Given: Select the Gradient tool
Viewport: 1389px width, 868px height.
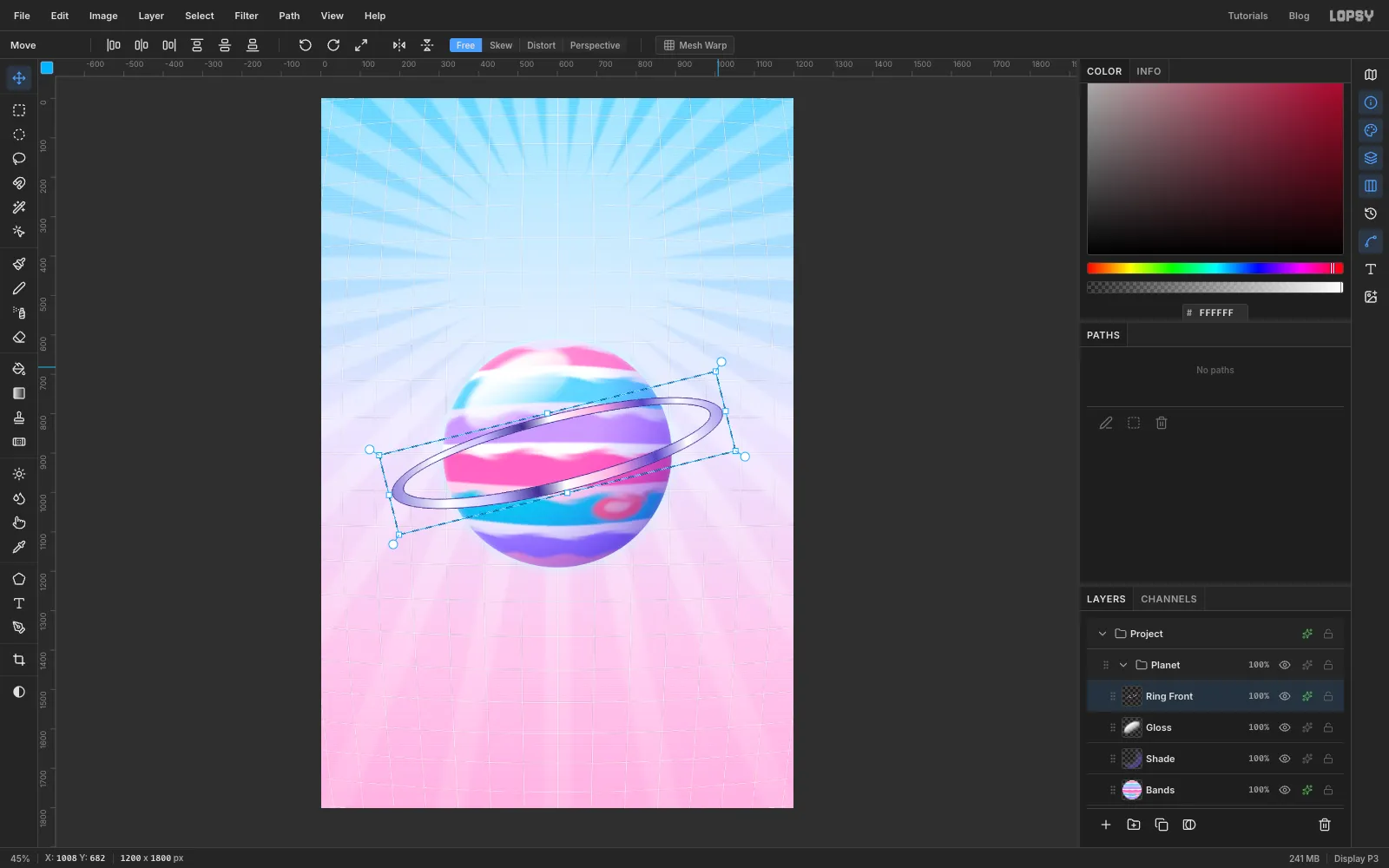Looking at the screenshot, I should (19, 393).
